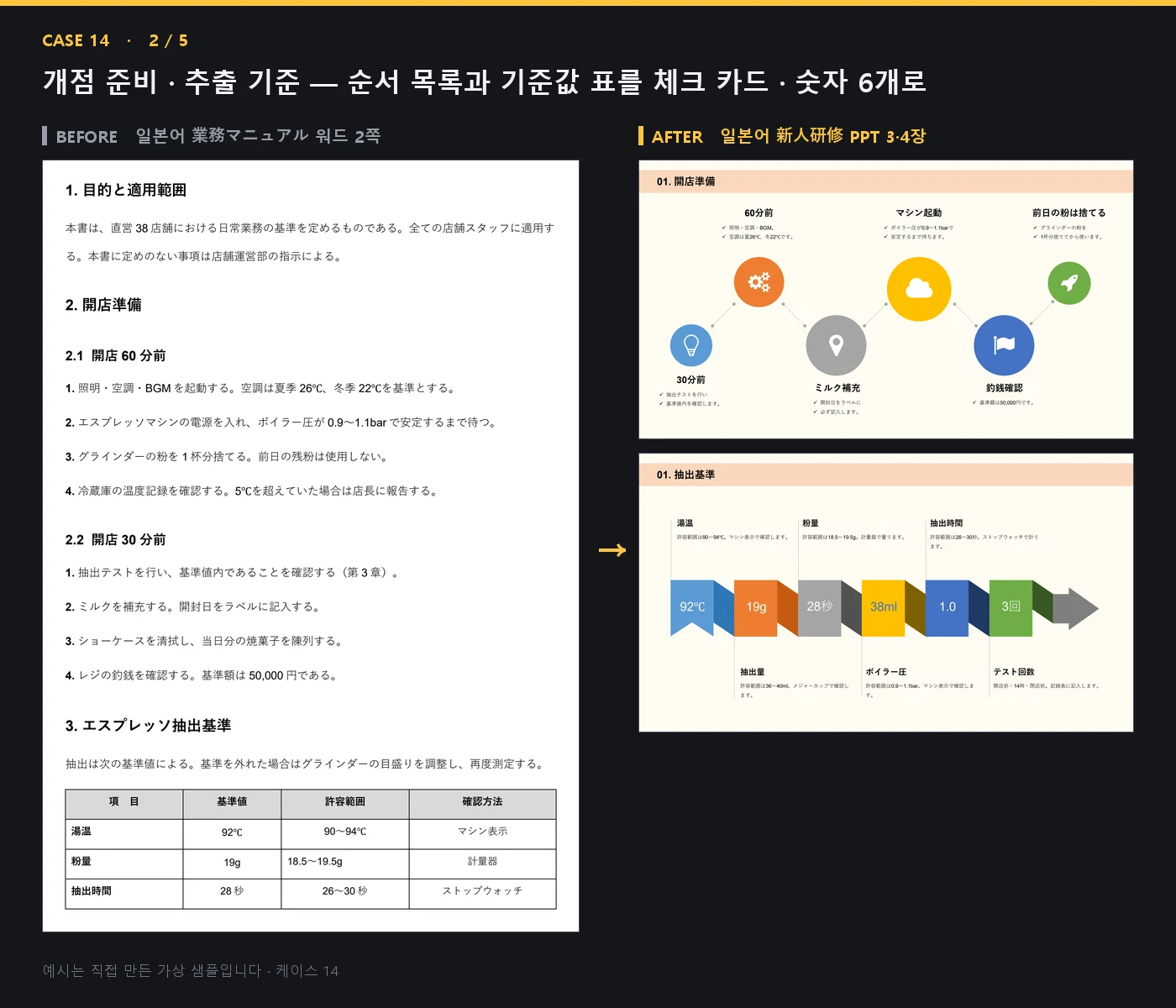
Task: Select the 計量器 table cell
Action: [x=482, y=862]
